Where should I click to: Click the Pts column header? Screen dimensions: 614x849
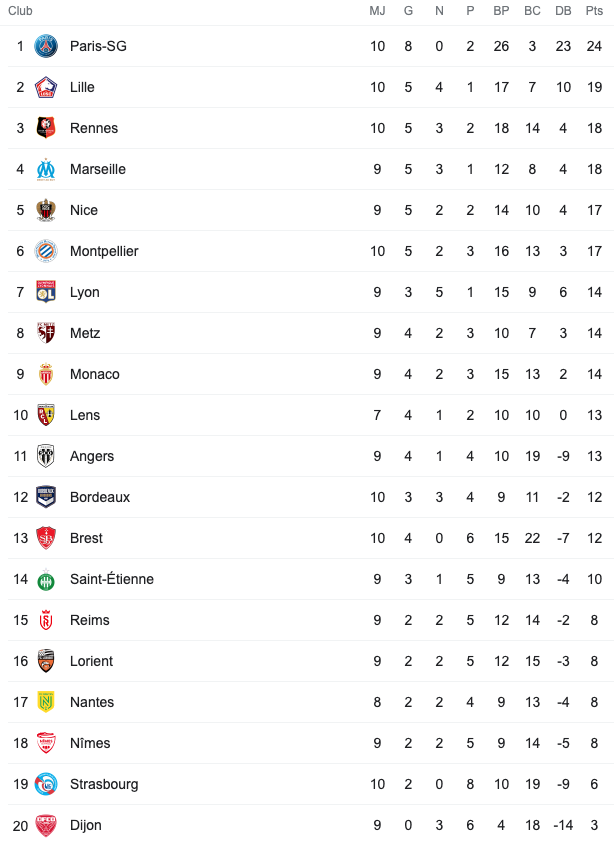point(594,11)
